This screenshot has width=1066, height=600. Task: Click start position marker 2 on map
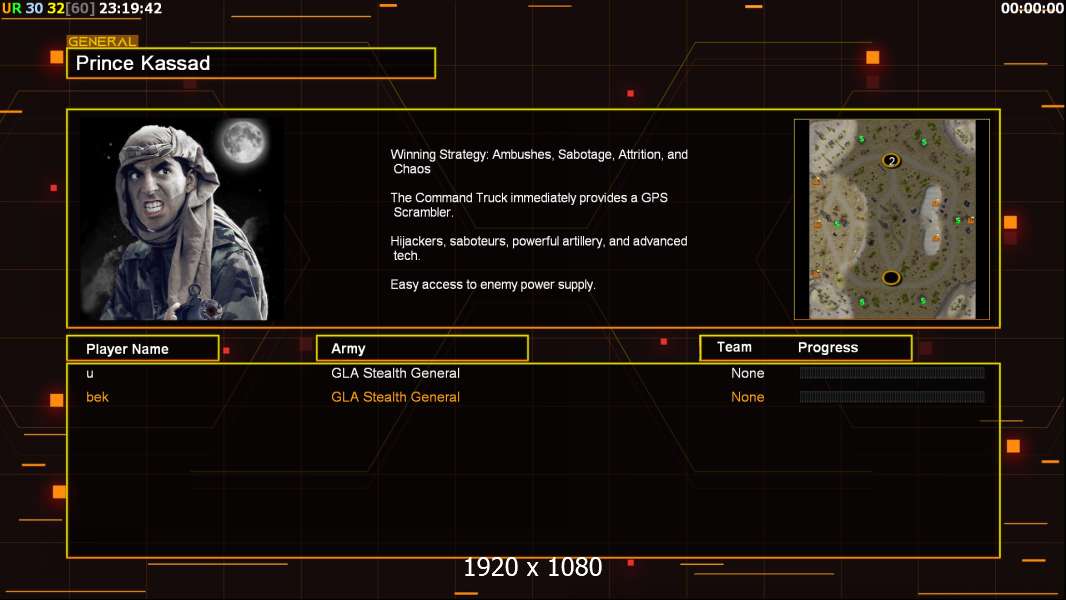(891, 161)
